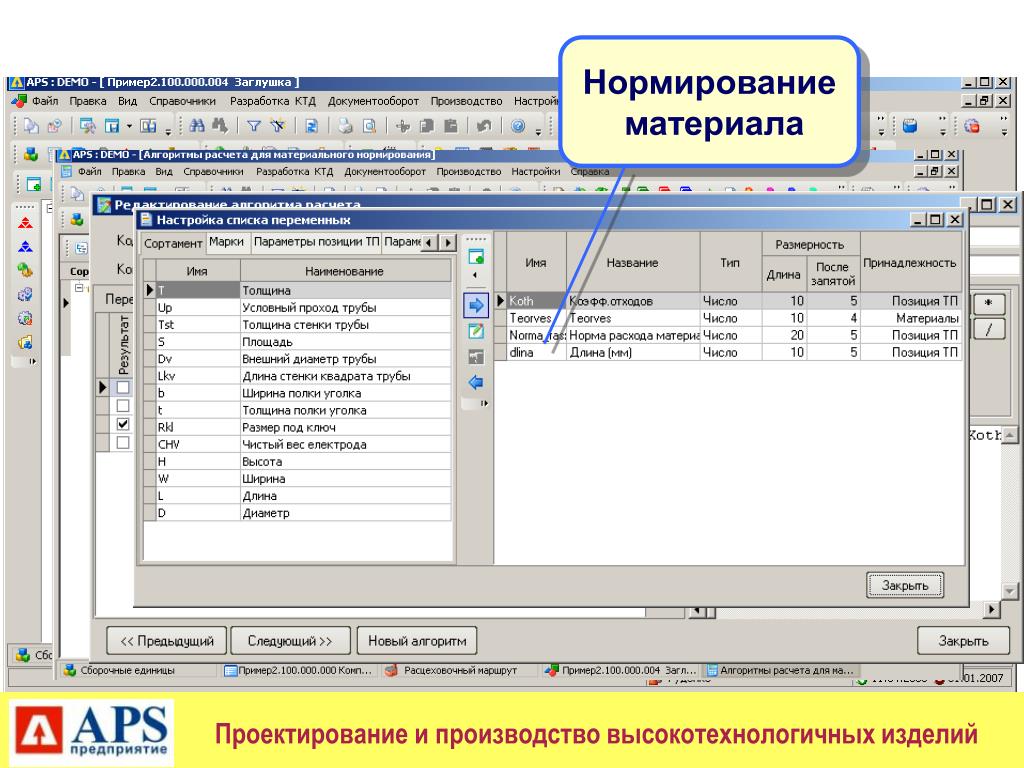Click the Следующий >> button
Image resolution: width=1024 pixels, height=768 pixels.
290,641
